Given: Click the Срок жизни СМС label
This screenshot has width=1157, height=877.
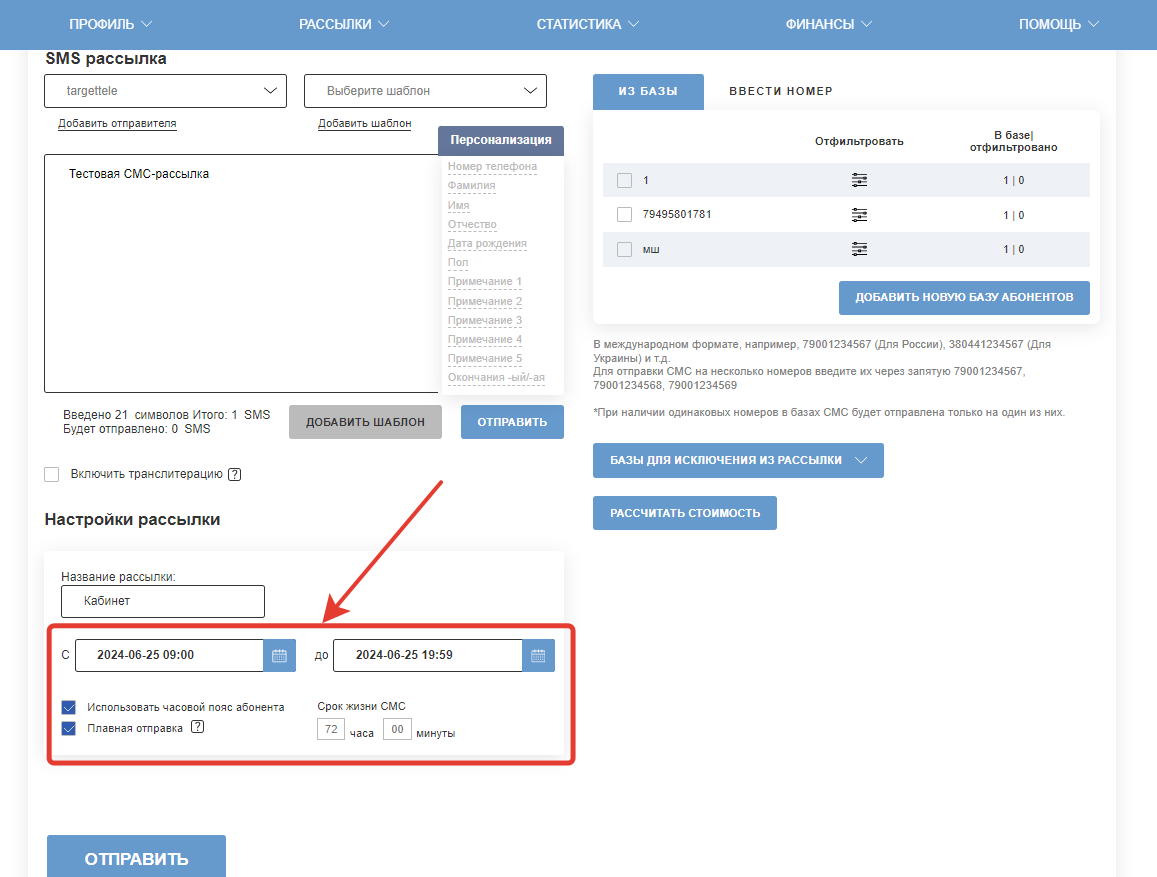Looking at the screenshot, I should tap(362, 707).
